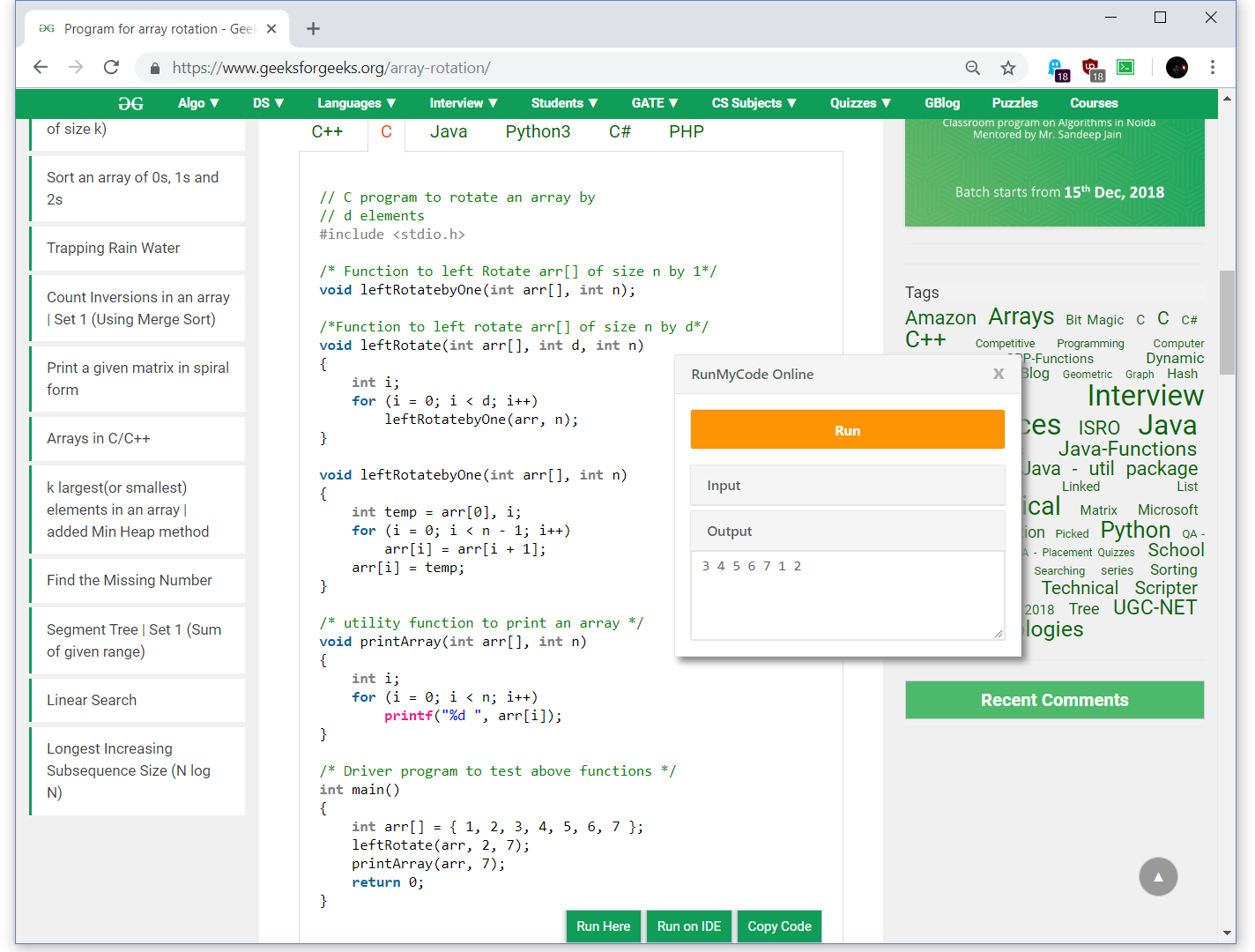Click the Run on IDE button
Viewport: 1255px width, 952px height.
point(689,926)
